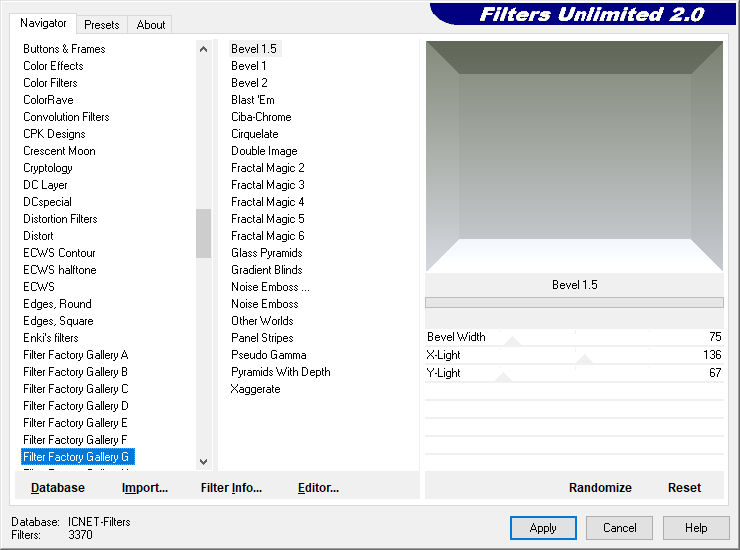Select Color Effects category

click(x=53, y=66)
